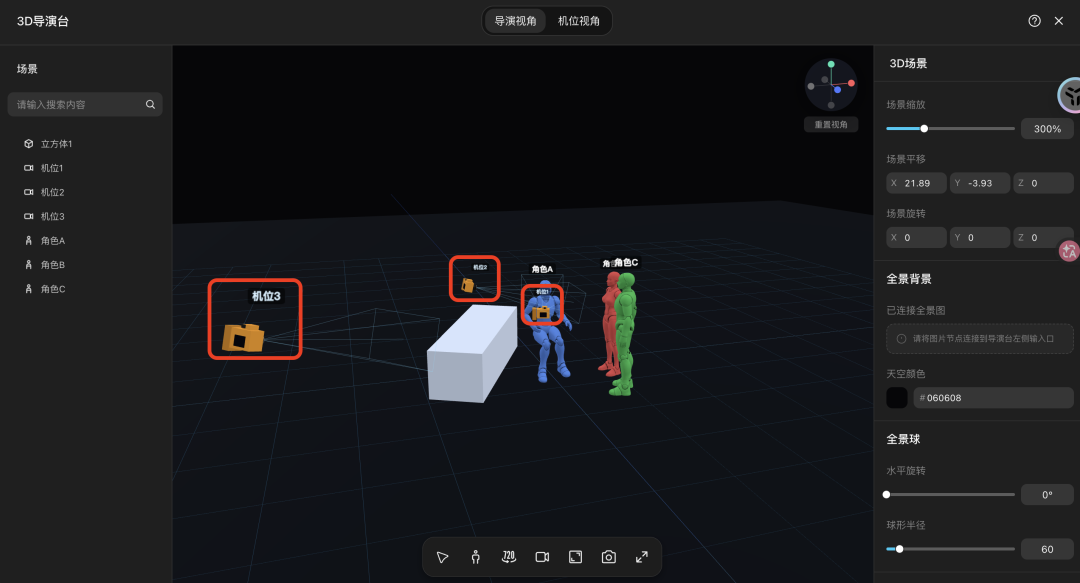Click the scene search input field

(85, 105)
